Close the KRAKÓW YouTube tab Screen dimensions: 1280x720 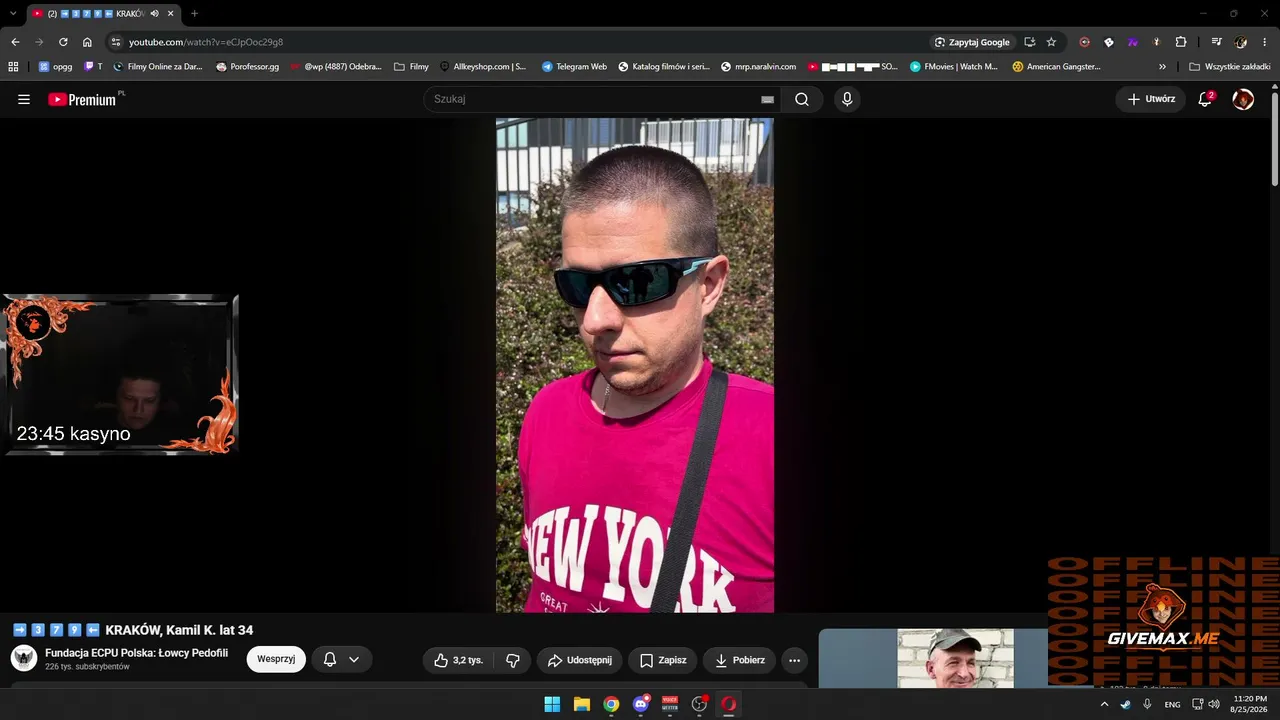click(x=170, y=13)
